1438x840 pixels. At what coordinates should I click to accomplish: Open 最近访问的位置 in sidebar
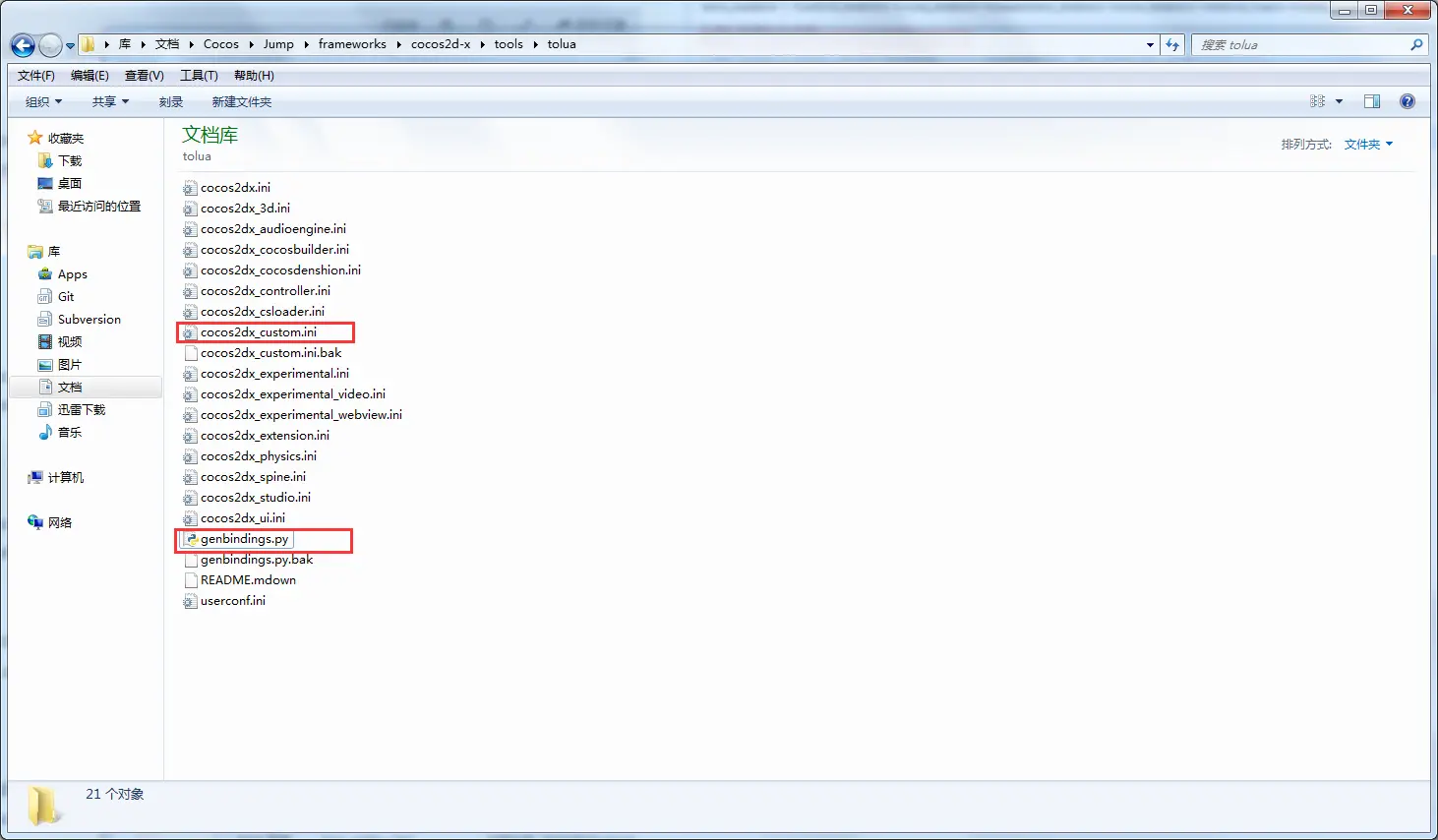pyautogui.click(x=99, y=207)
